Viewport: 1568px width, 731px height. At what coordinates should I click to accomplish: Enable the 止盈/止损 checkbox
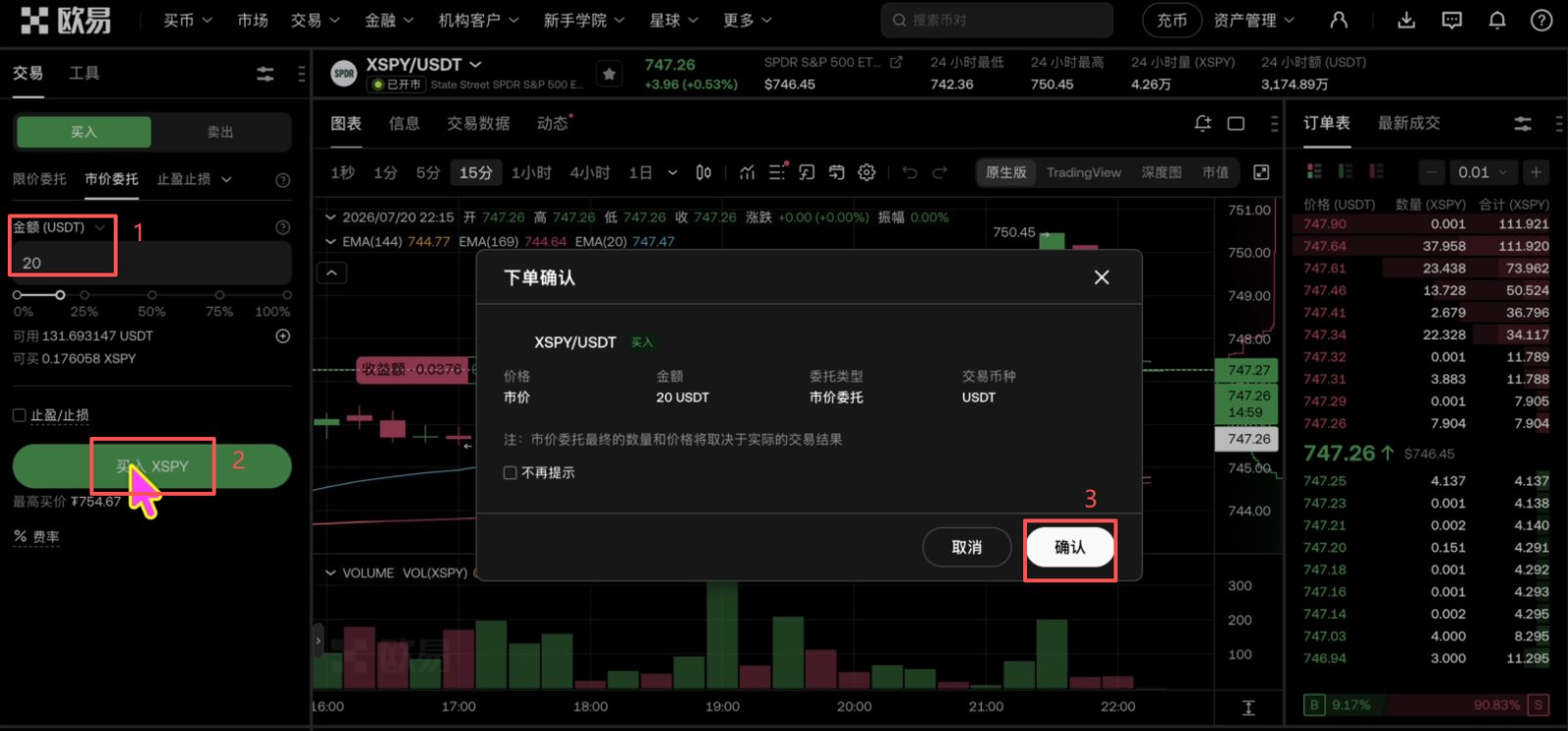[x=19, y=415]
